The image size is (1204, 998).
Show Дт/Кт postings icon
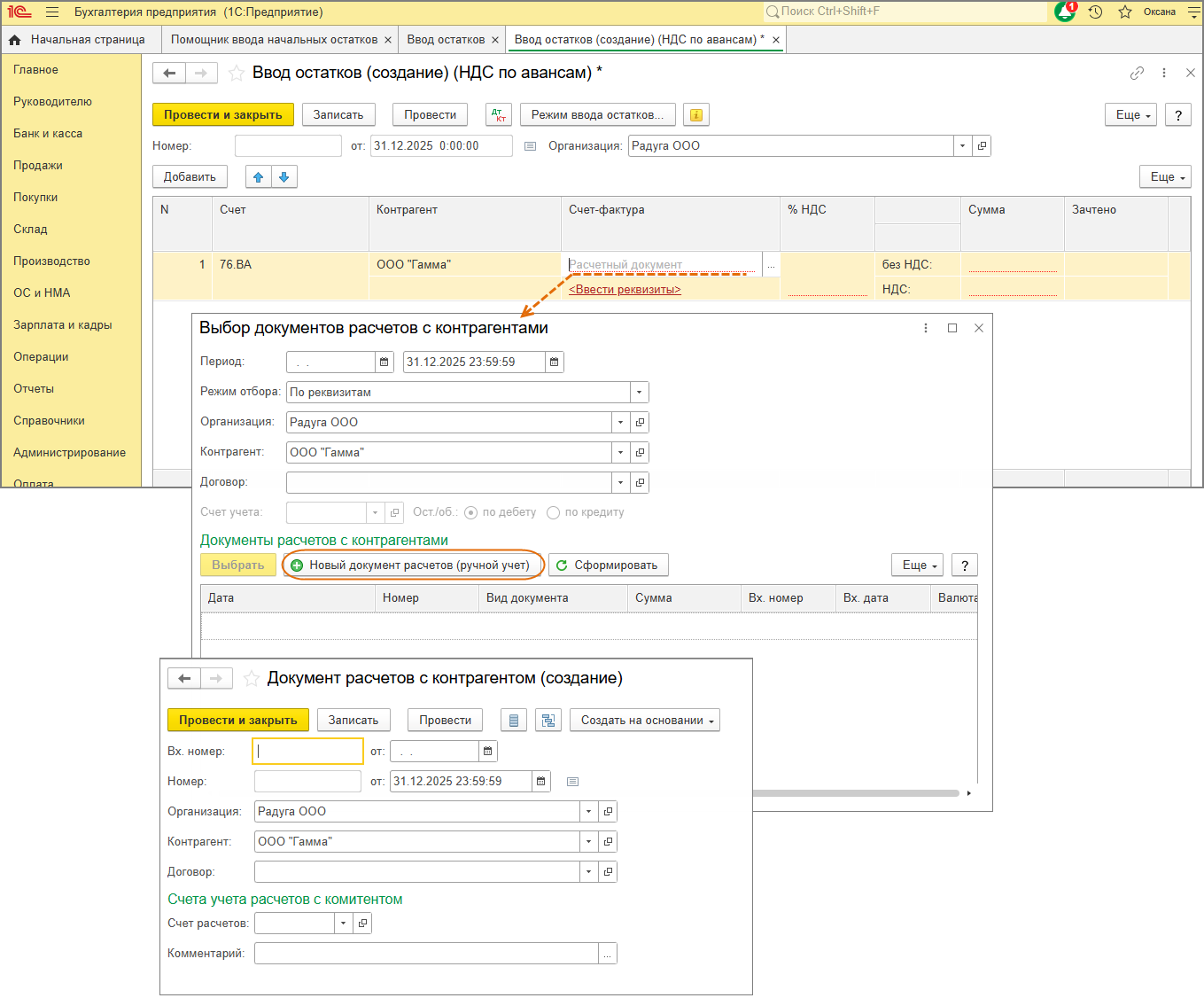[x=499, y=115]
